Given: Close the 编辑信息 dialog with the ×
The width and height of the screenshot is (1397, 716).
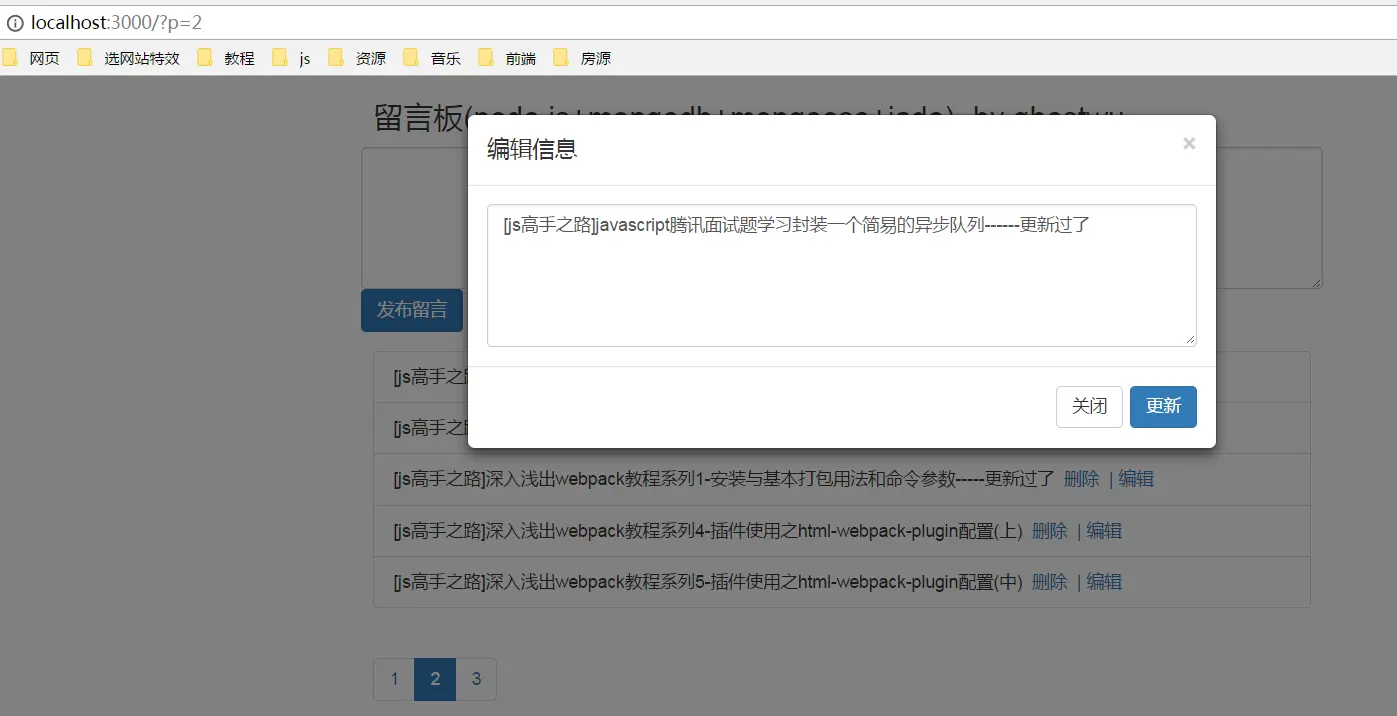Looking at the screenshot, I should tap(1189, 144).
